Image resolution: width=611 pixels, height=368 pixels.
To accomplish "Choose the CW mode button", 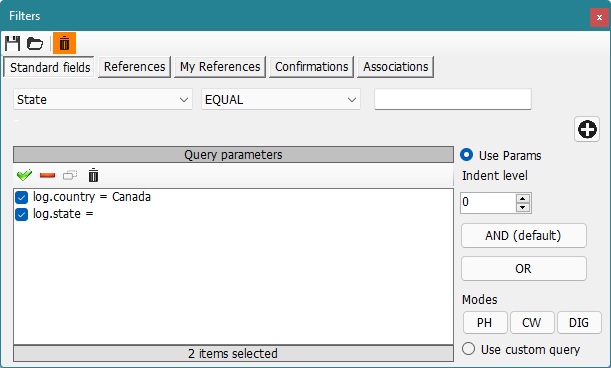I will [532, 322].
